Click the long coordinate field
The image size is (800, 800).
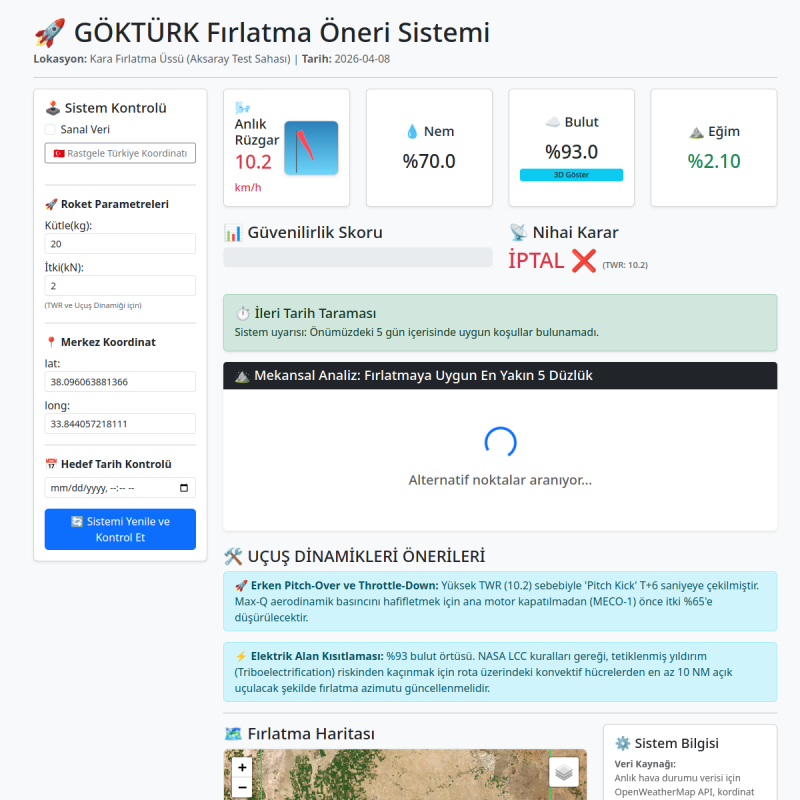[120, 424]
